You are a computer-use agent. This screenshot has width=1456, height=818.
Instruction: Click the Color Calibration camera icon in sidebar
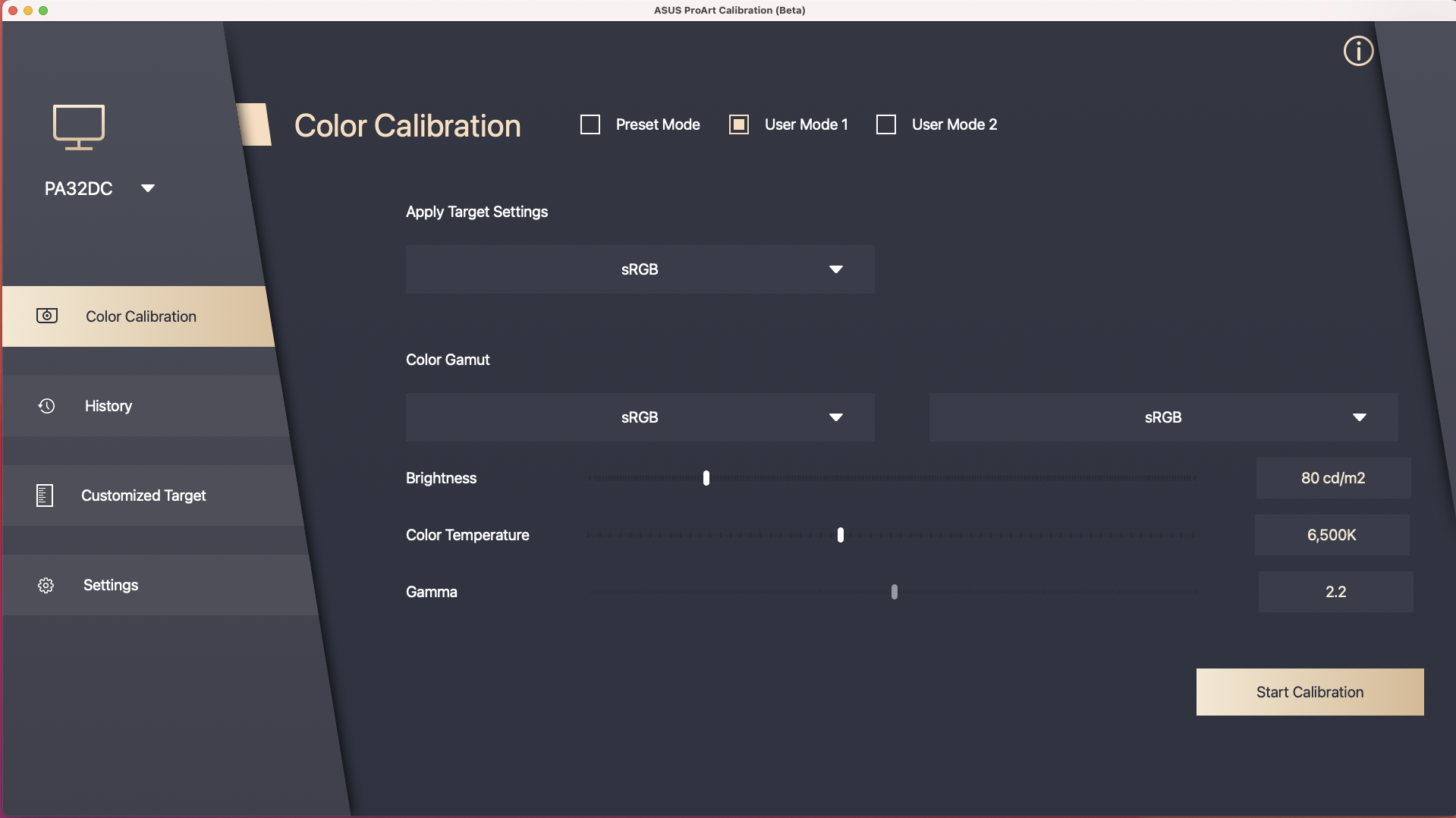[x=47, y=316]
